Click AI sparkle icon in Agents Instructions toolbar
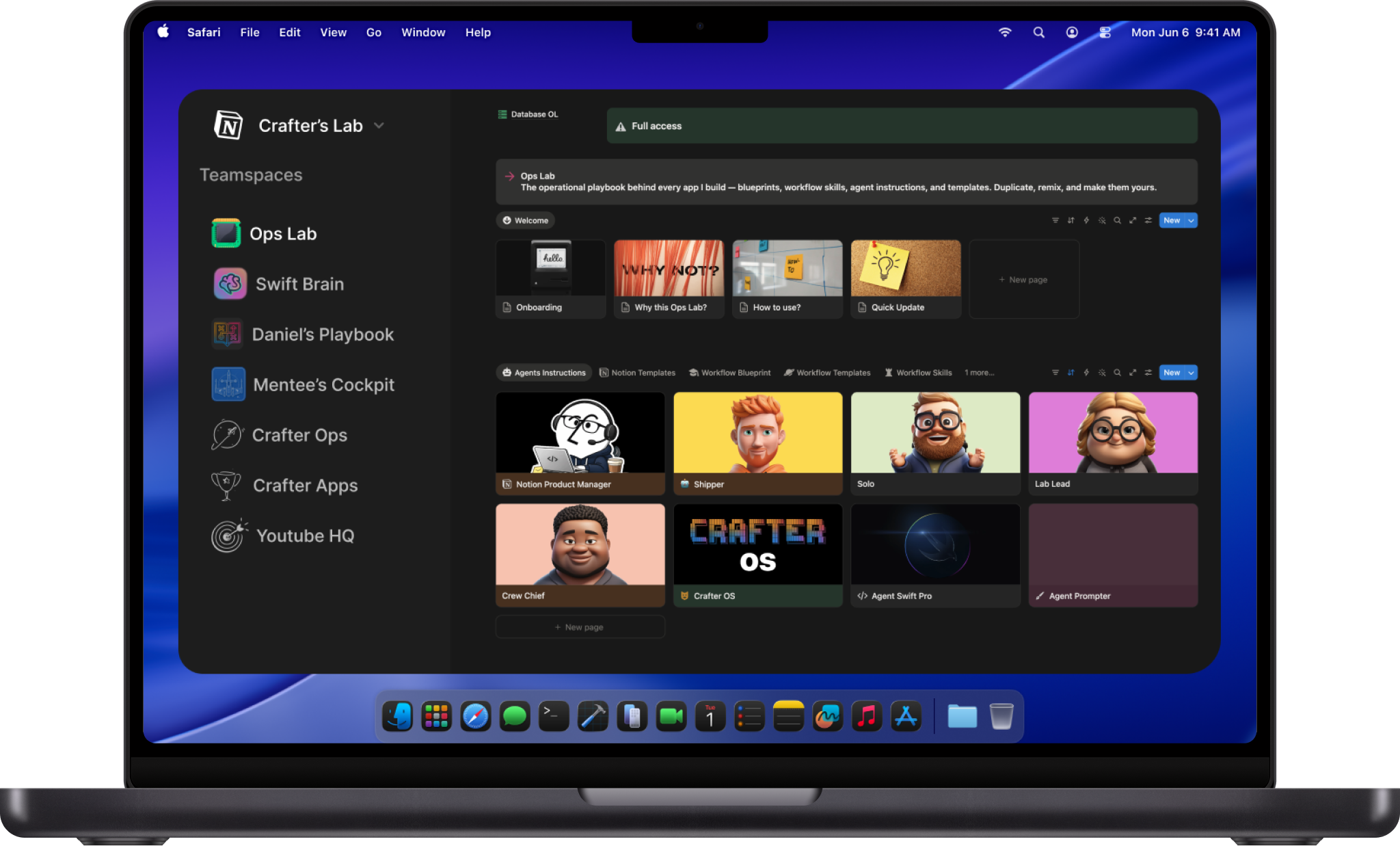Image resolution: width=1400 pixels, height=846 pixels. [1102, 373]
